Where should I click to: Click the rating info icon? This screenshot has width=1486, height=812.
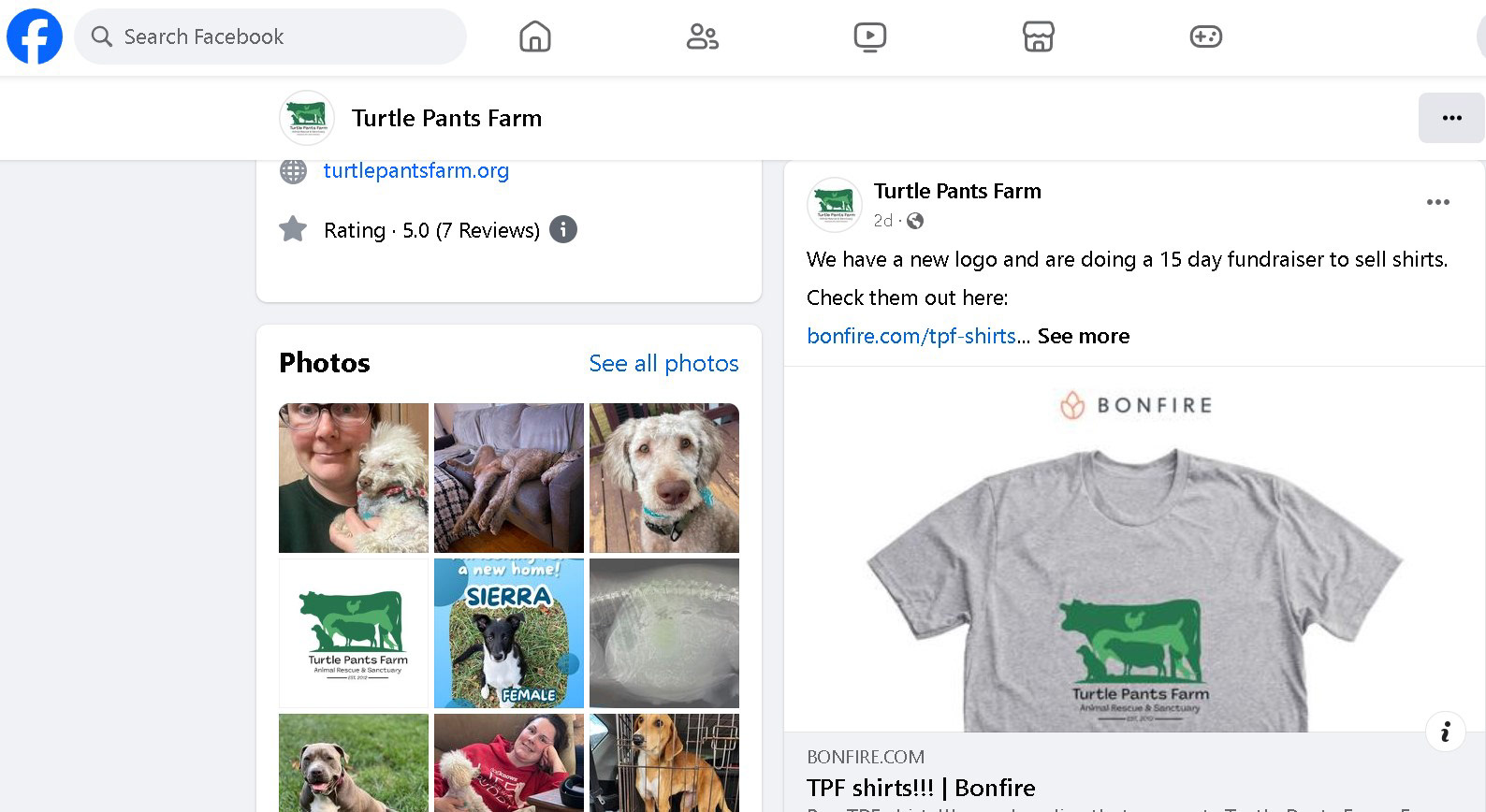pyautogui.click(x=562, y=230)
